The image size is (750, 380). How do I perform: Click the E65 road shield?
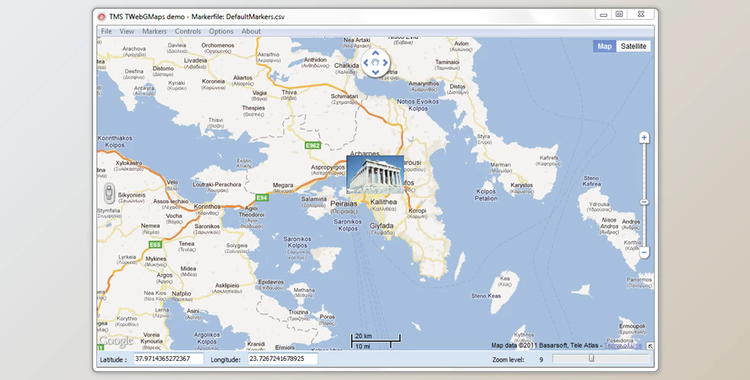(155, 245)
